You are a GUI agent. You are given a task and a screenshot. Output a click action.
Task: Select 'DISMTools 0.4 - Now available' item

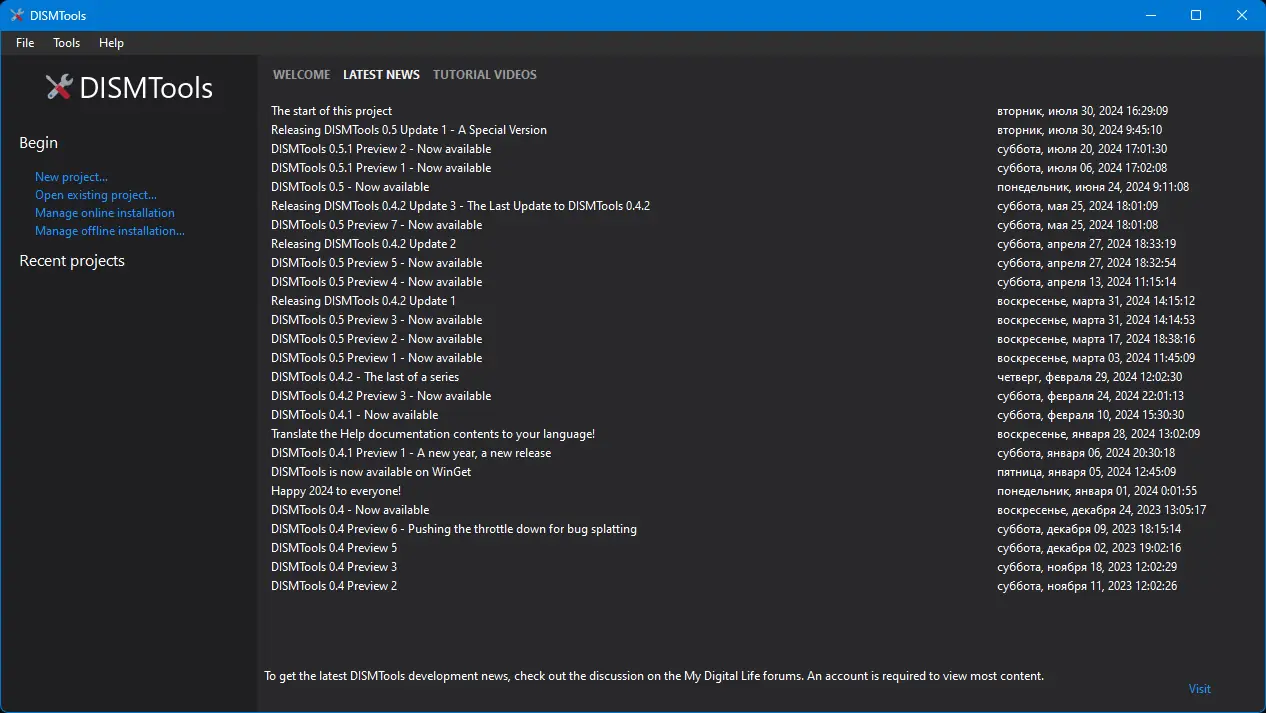(350, 510)
